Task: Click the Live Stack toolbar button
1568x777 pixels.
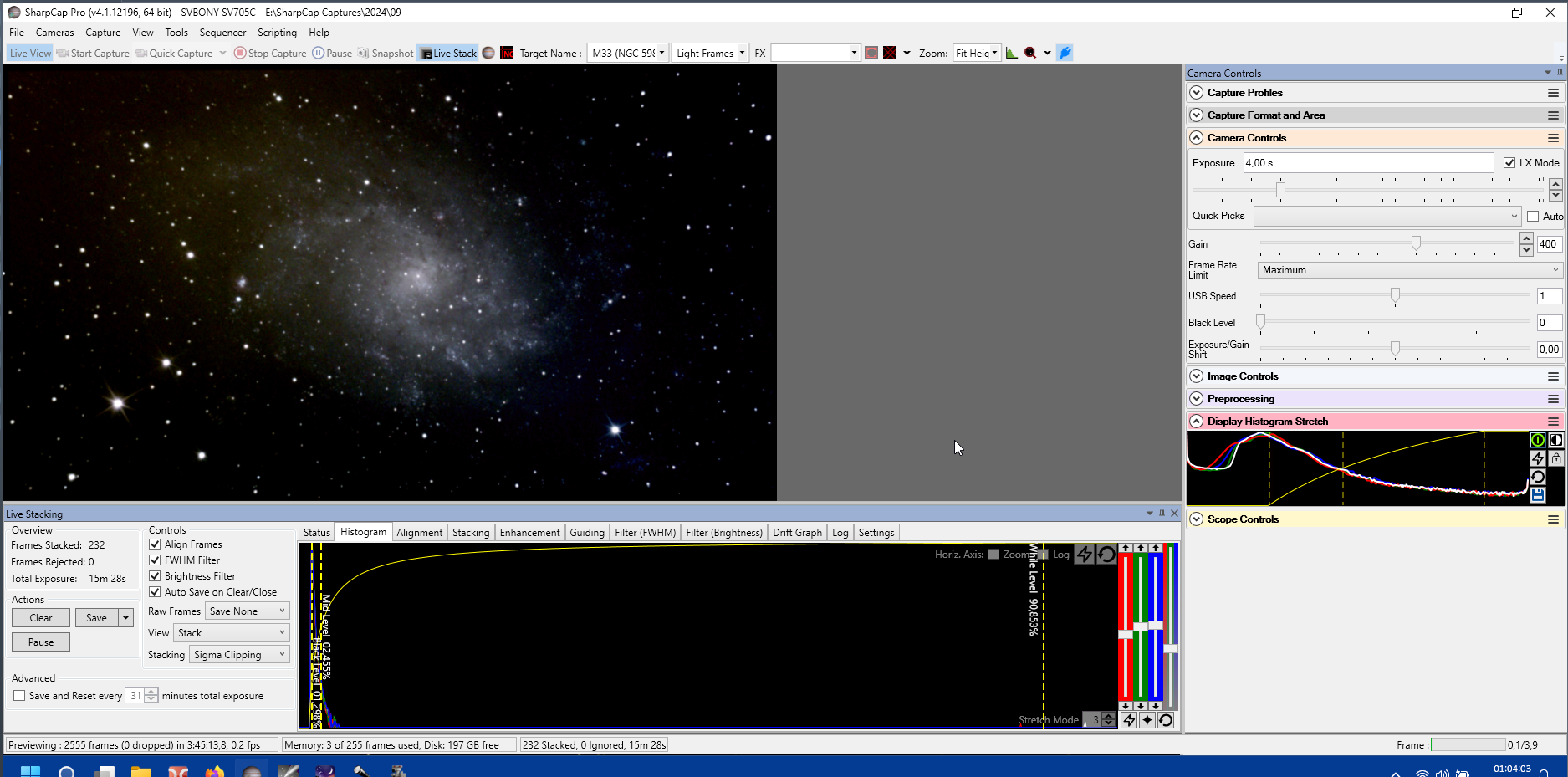Action: (448, 53)
